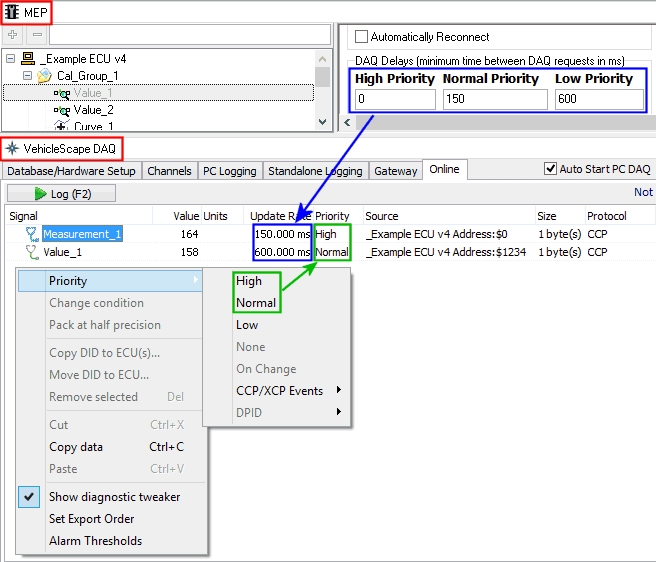Toggle the Auto Start PC DAQ checkbox
The height and width of the screenshot is (562, 656).
coord(548,169)
